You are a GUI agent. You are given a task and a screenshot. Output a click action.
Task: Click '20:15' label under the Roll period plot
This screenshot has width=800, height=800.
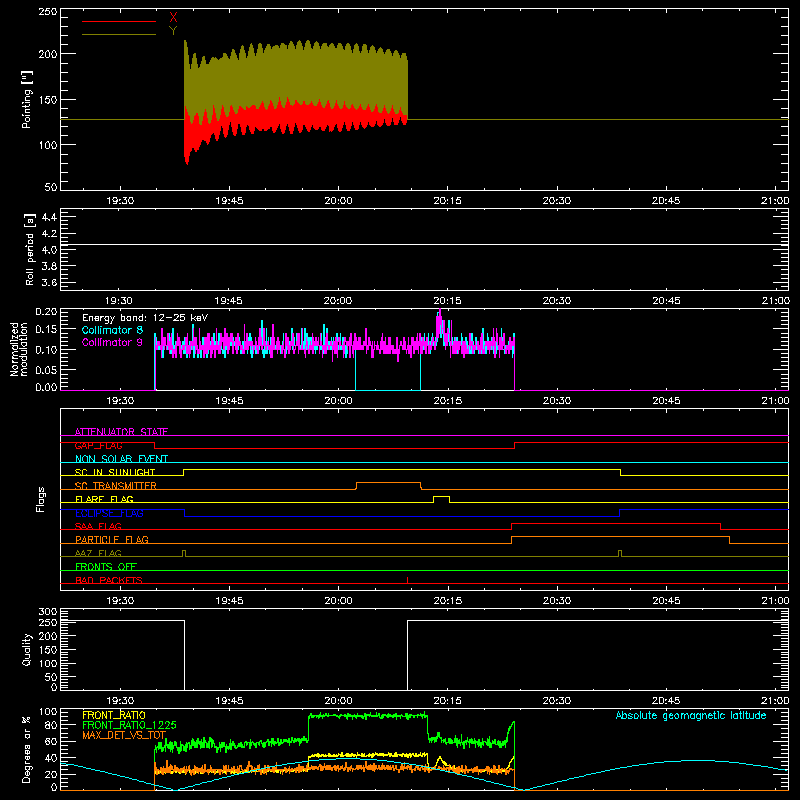(447, 301)
